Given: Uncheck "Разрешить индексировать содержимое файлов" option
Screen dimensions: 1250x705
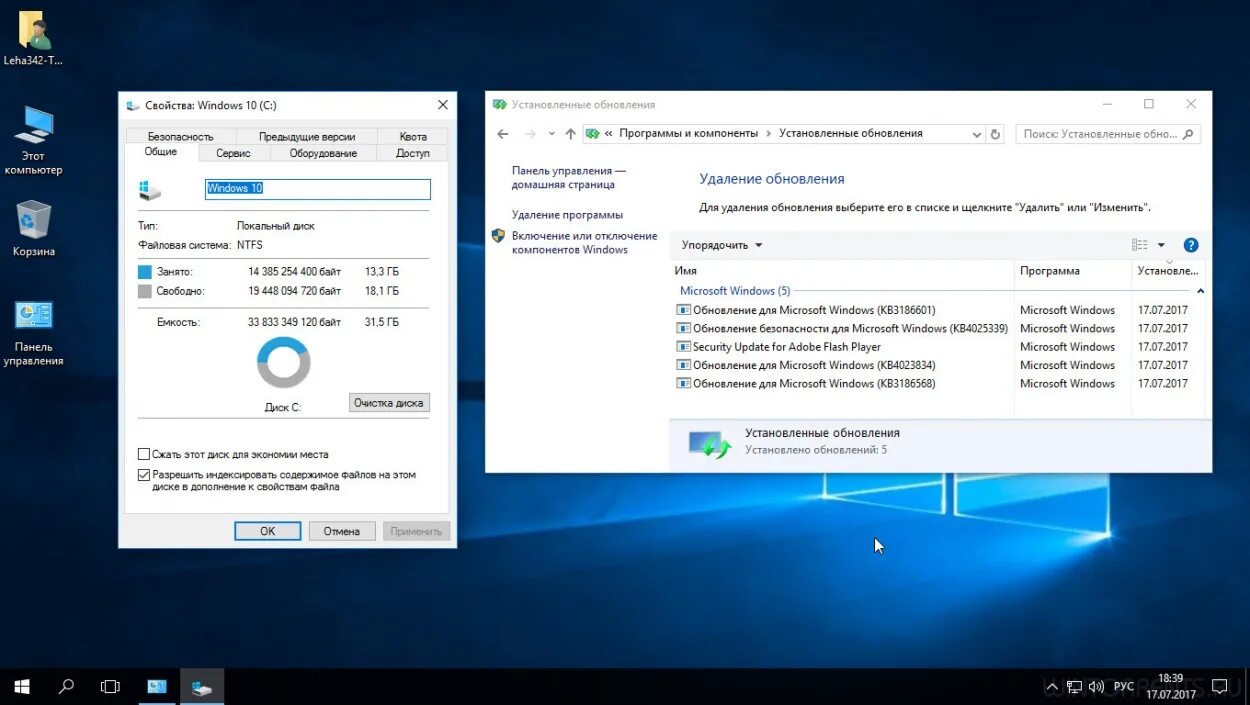Looking at the screenshot, I should pyautogui.click(x=144, y=475).
